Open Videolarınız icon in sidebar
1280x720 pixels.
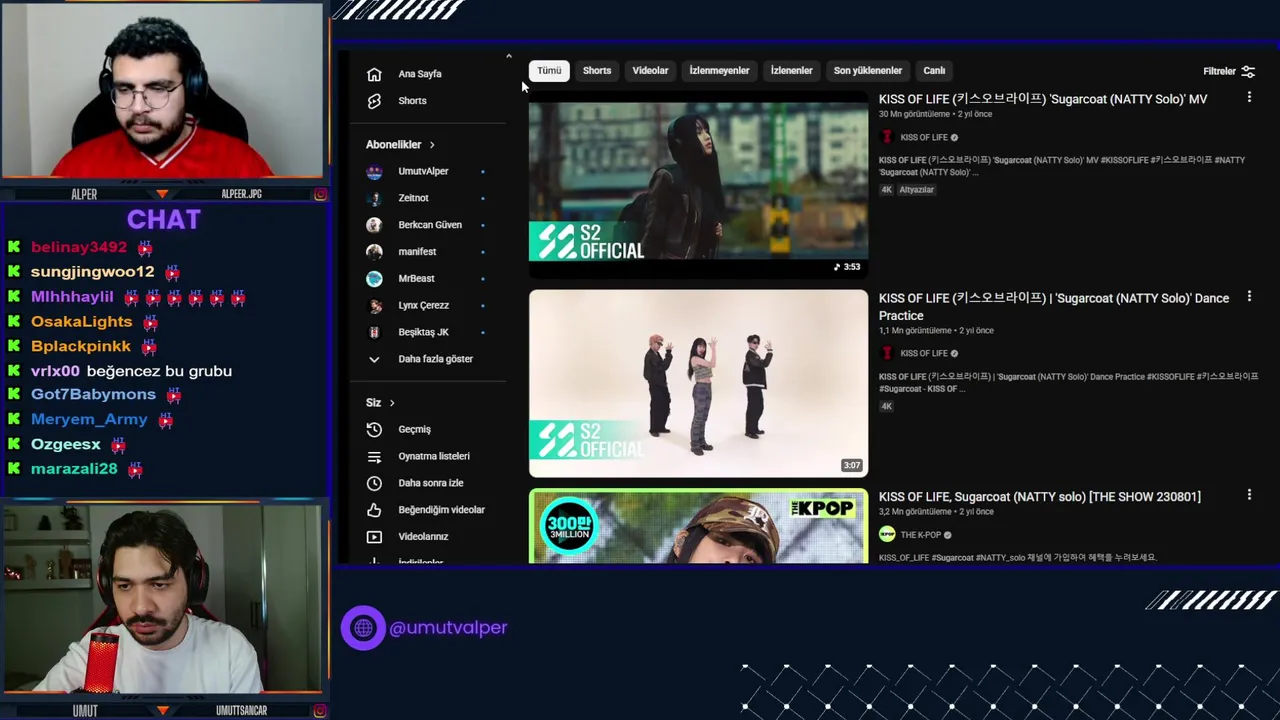tap(374, 537)
